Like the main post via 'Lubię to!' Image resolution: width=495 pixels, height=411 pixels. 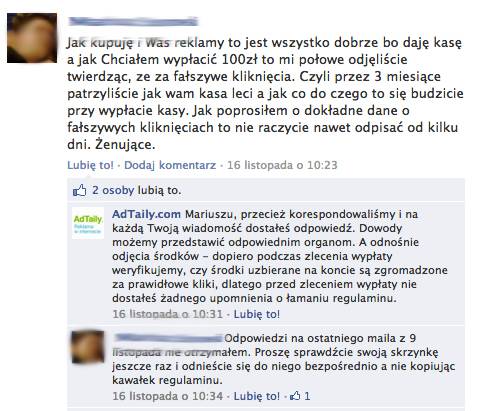point(90,165)
